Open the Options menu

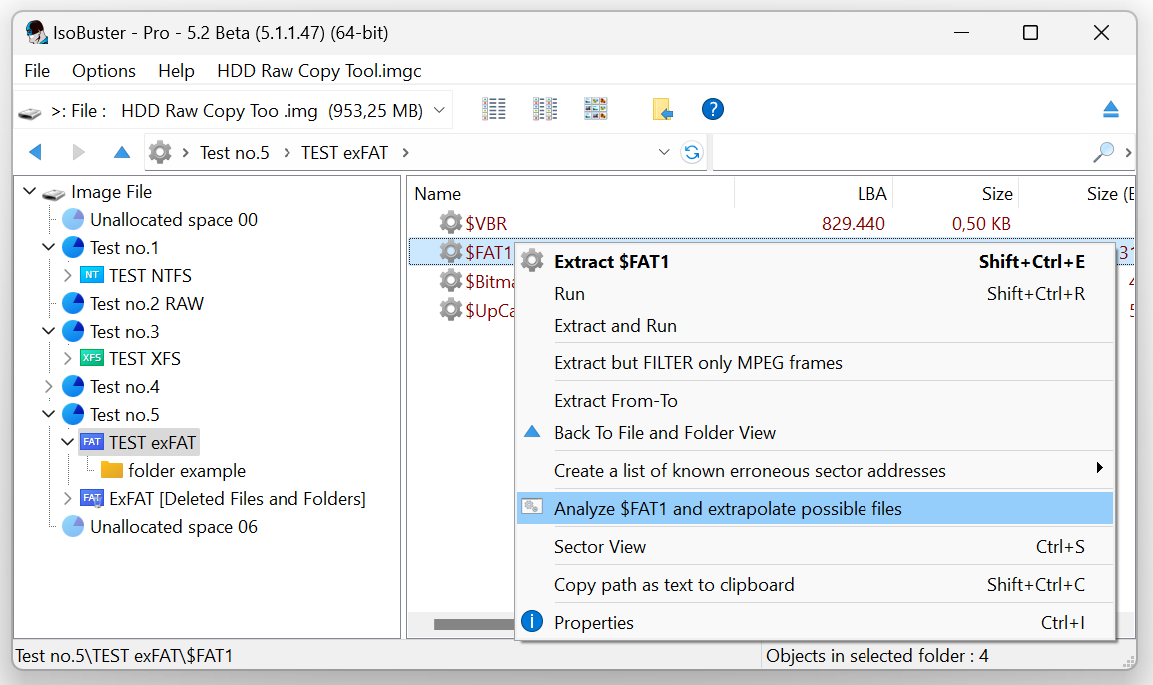[x=103, y=71]
